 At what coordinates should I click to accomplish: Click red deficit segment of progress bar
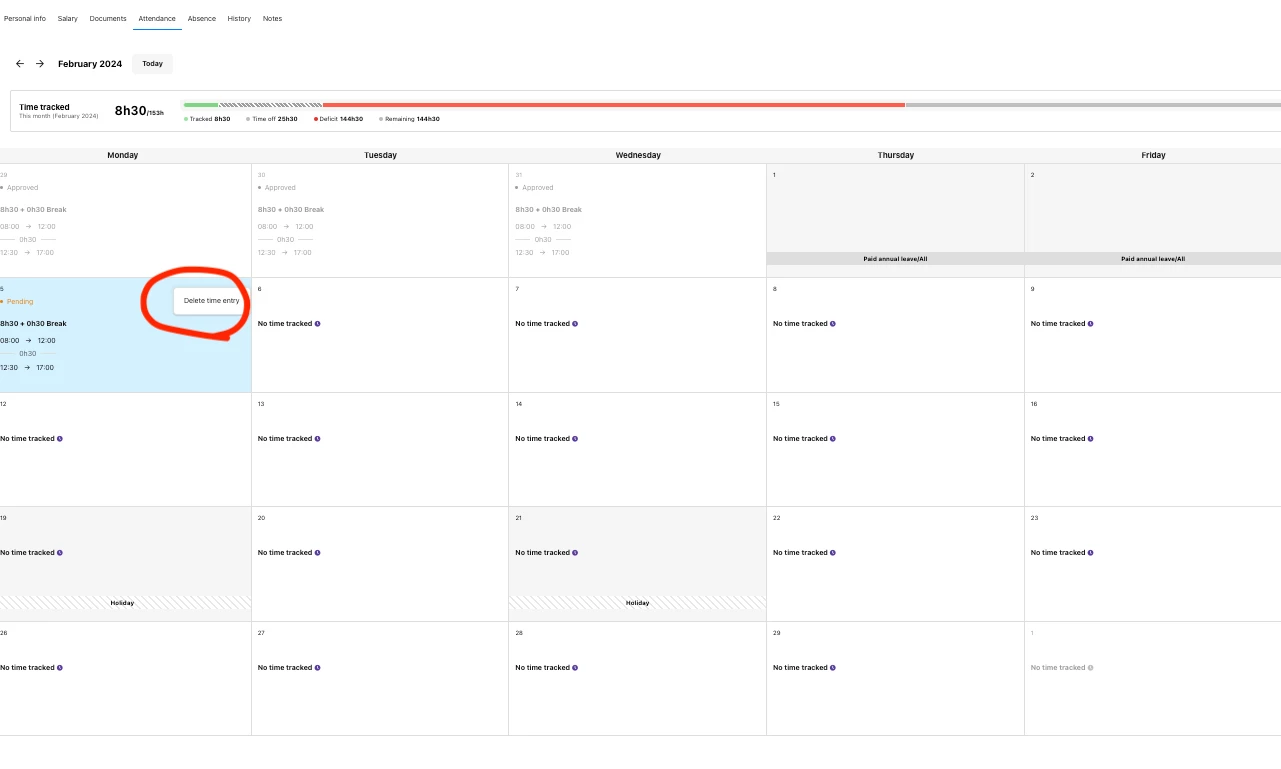(x=614, y=104)
